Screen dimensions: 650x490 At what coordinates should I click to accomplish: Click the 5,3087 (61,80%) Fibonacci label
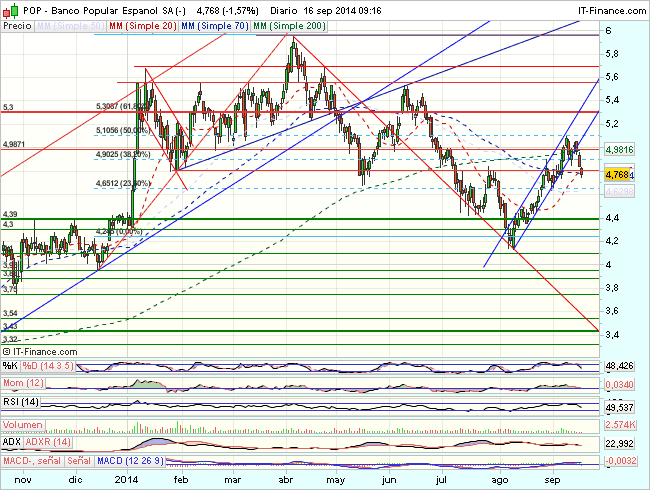coord(122,107)
